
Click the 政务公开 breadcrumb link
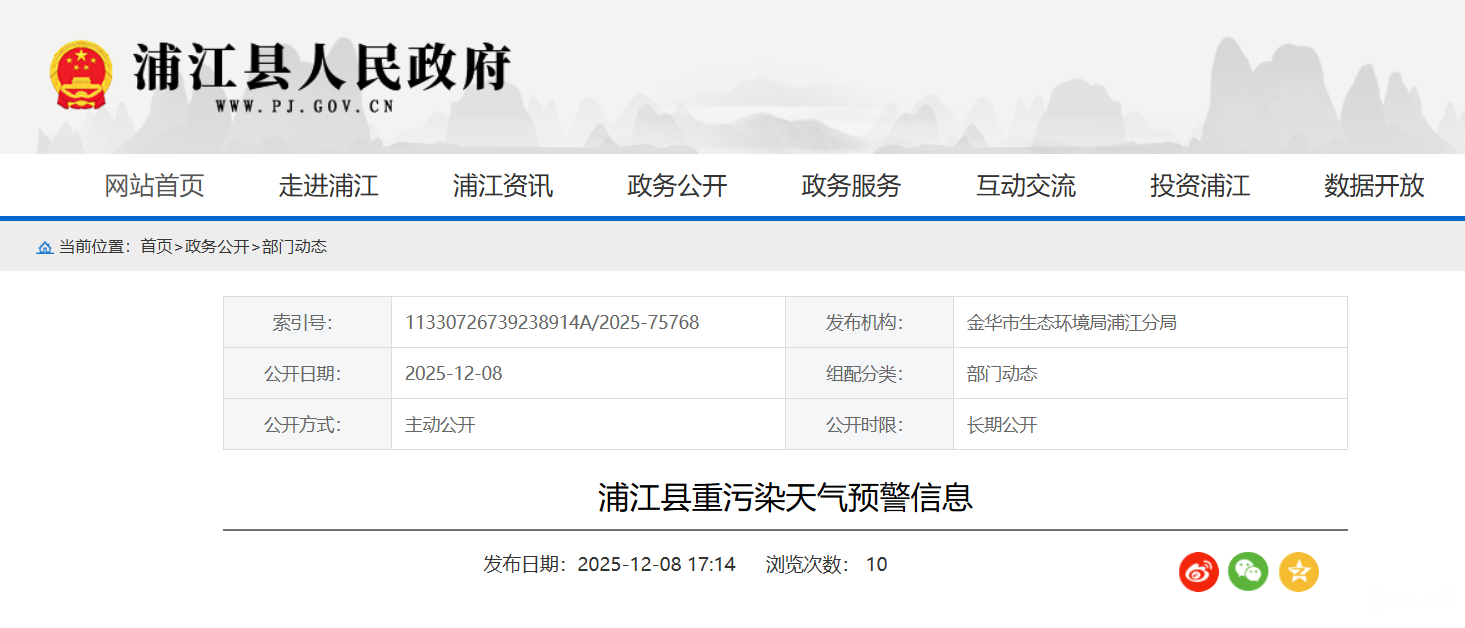pos(217,247)
